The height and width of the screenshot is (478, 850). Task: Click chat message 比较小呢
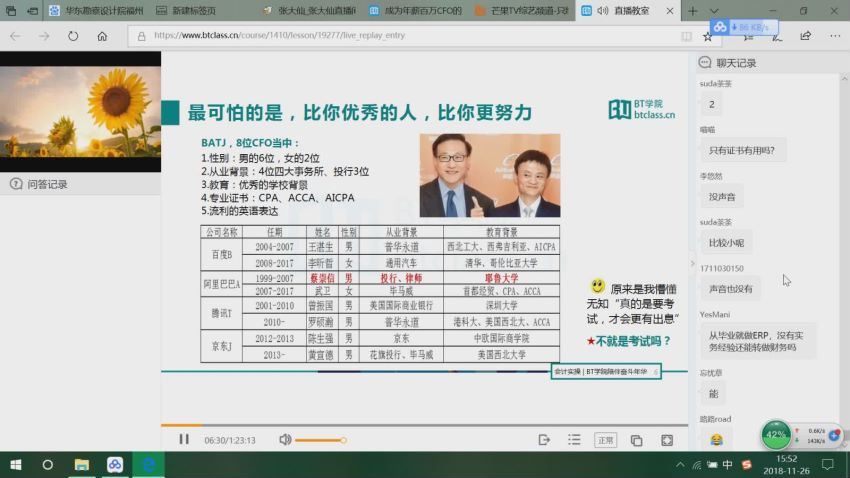[726, 243]
